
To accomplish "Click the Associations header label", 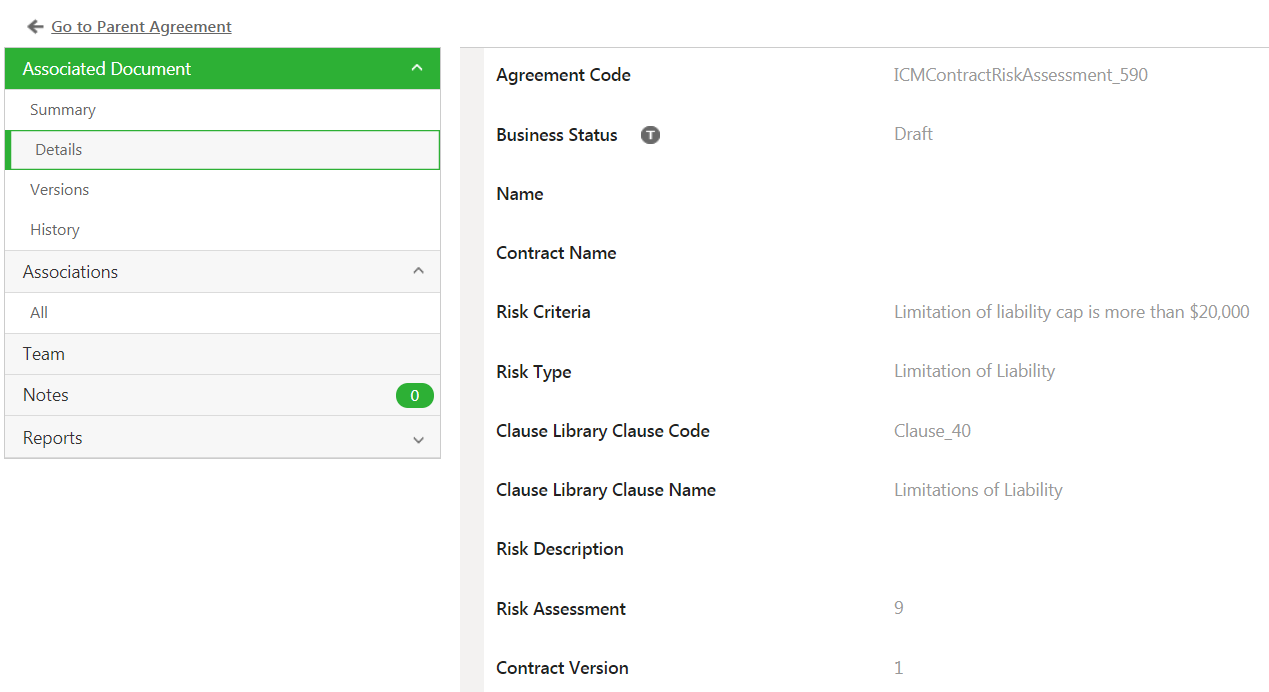I will point(70,272).
